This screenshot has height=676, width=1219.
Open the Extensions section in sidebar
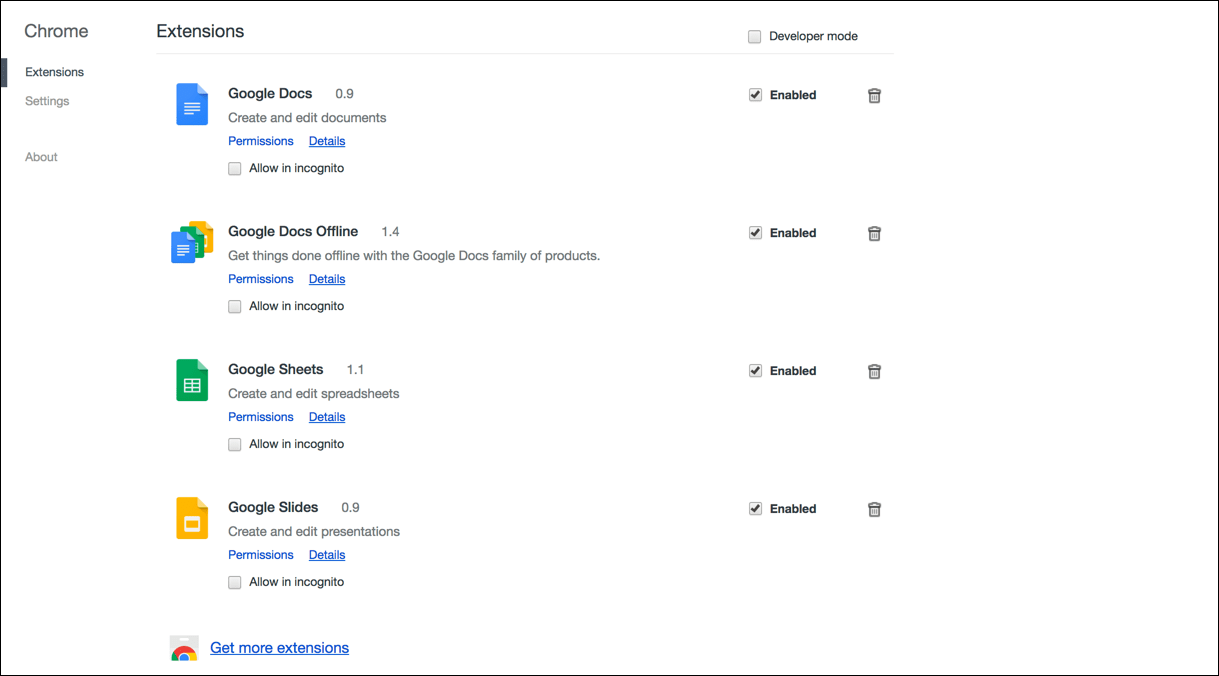point(54,71)
